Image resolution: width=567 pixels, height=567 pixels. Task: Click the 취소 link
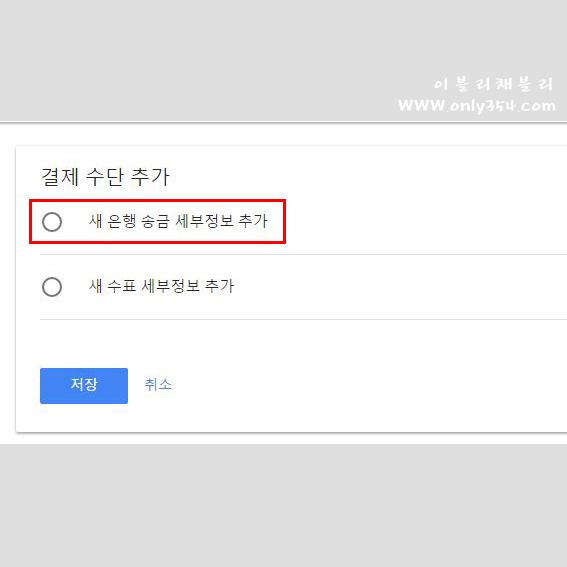(x=158, y=384)
